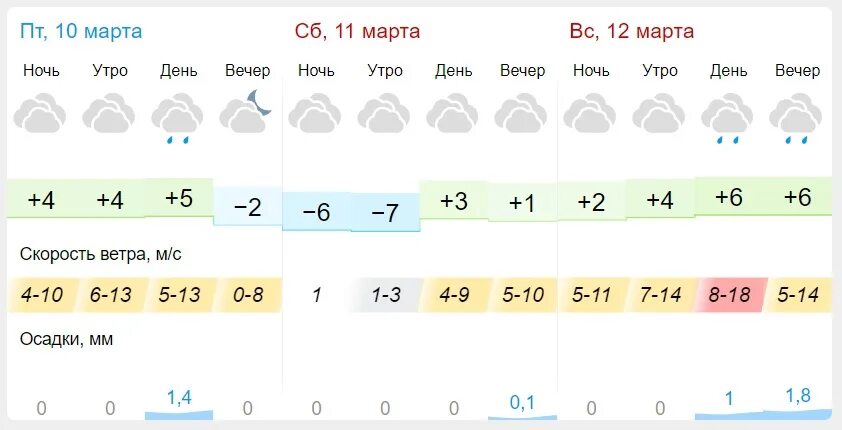Click the Осадки, мм label

pyautogui.click(x=66, y=339)
